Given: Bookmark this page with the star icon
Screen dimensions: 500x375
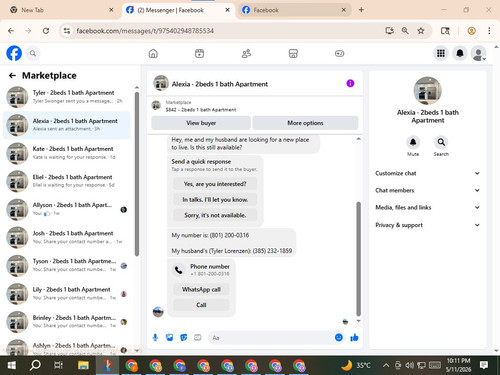Looking at the screenshot, I should tap(421, 31).
